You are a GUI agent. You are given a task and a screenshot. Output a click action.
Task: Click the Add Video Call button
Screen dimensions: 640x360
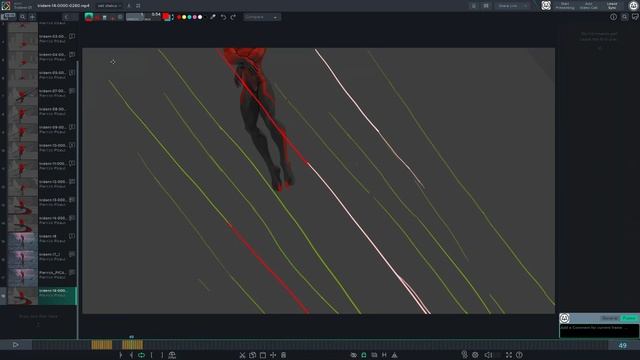click(588, 6)
